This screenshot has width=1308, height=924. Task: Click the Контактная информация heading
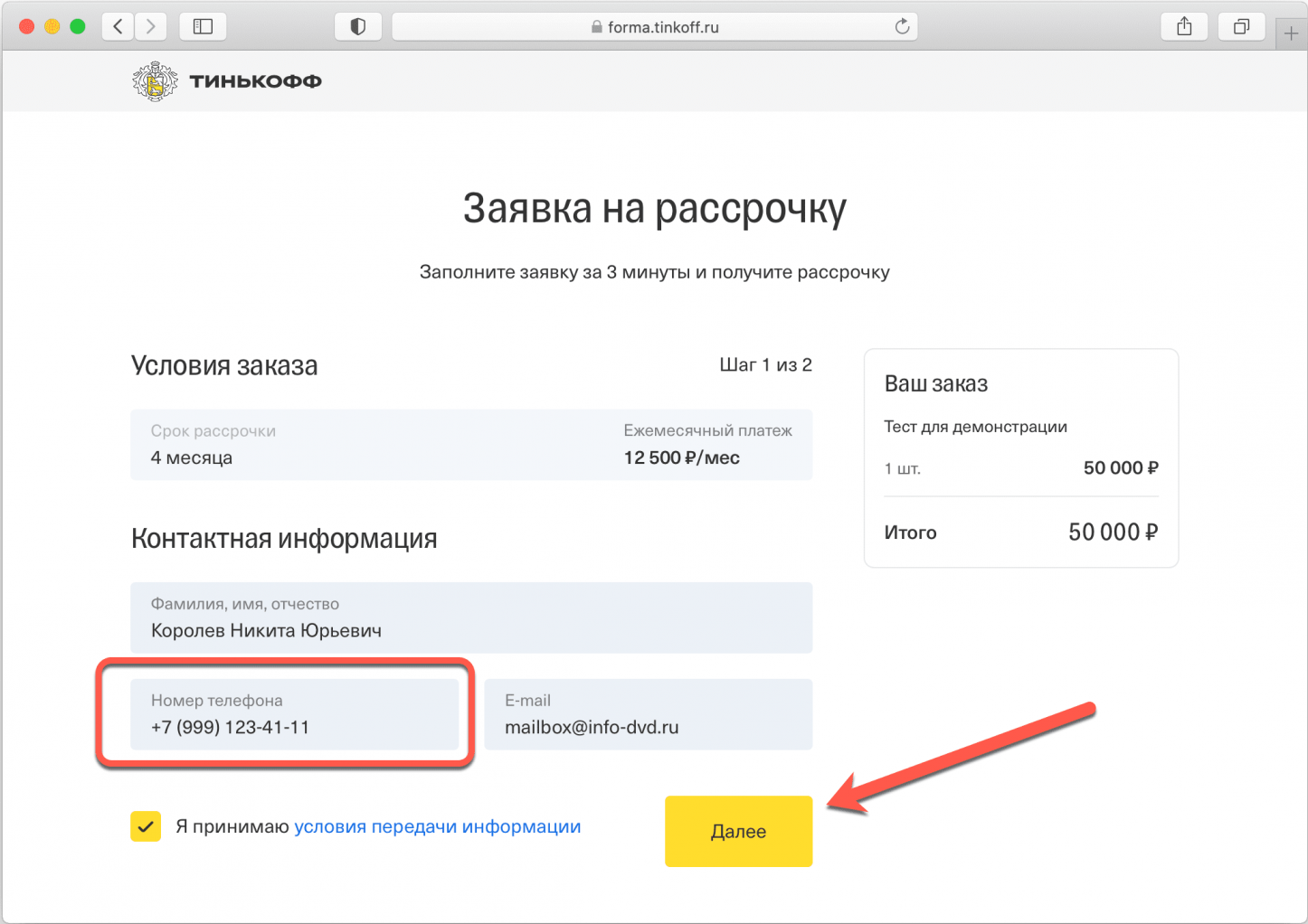[x=284, y=539]
